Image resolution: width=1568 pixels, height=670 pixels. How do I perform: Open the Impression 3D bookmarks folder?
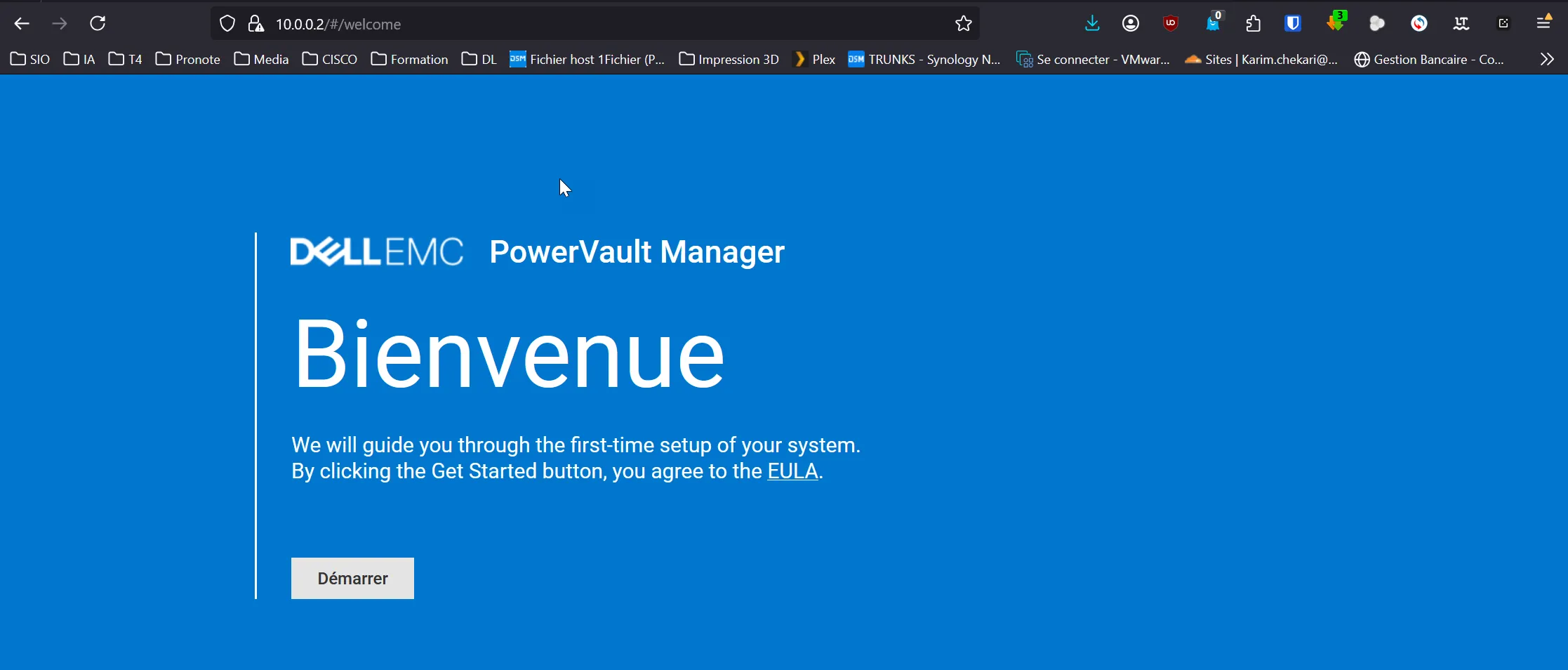click(x=729, y=60)
